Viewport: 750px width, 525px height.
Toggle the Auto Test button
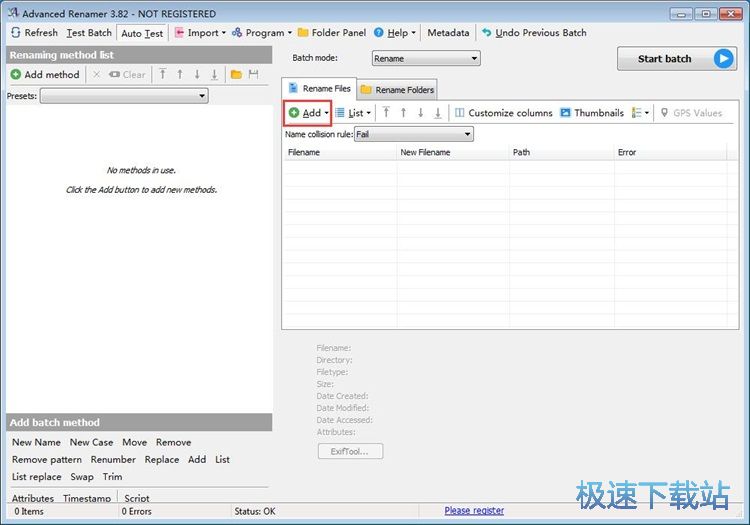(x=142, y=33)
